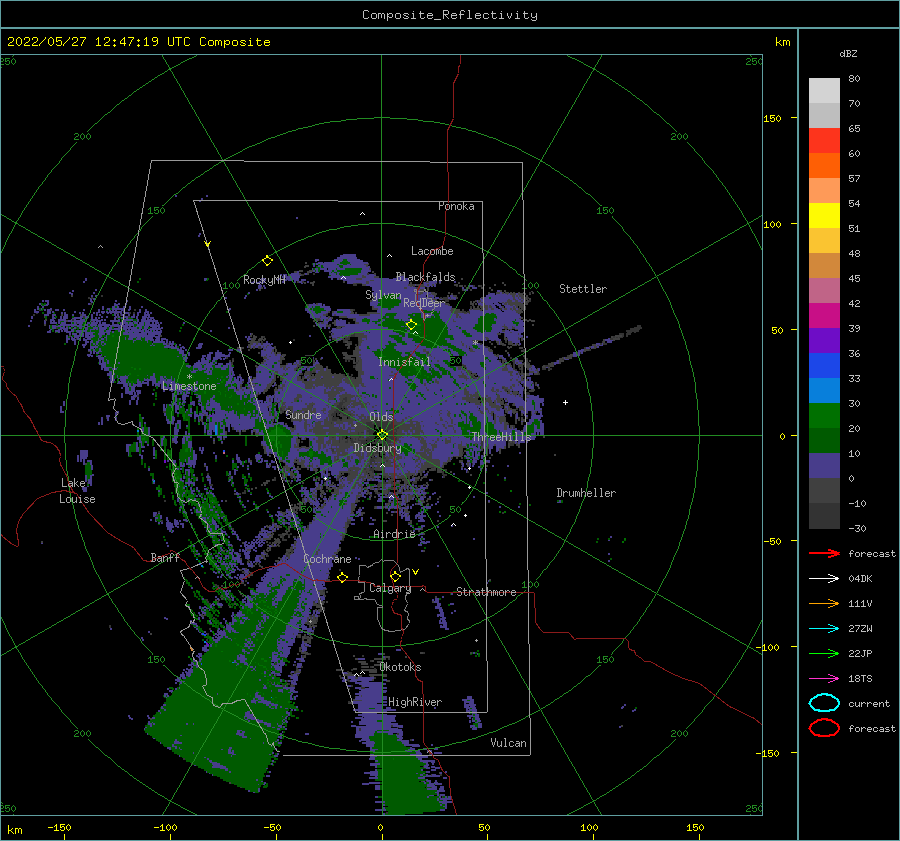Click the green 22JP arrow in legend
The height and width of the screenshot is (841, 900).
824,653
